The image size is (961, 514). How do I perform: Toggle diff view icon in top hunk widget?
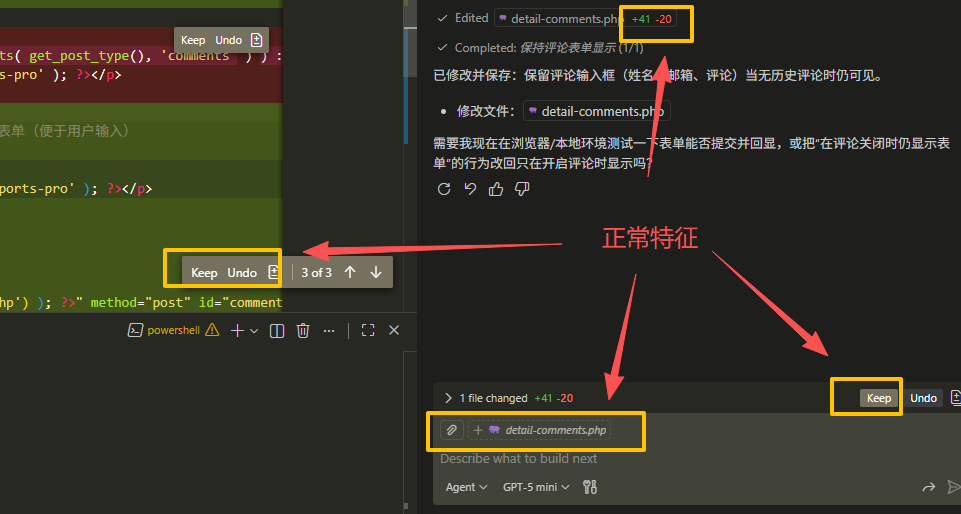click(256, 40)
